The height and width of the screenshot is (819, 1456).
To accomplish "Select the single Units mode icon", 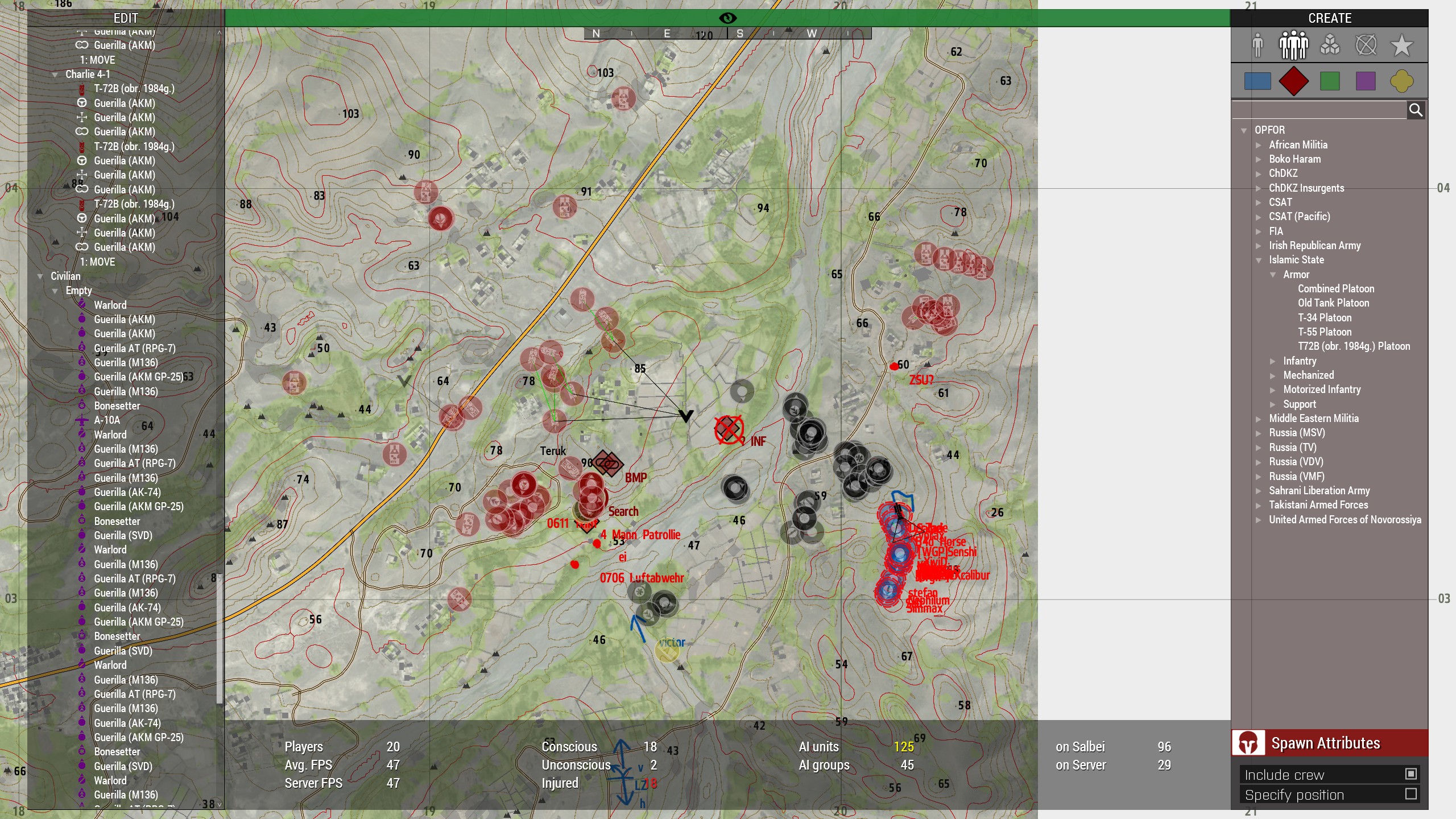I will pyautogui.click(x=1258, y=45).
